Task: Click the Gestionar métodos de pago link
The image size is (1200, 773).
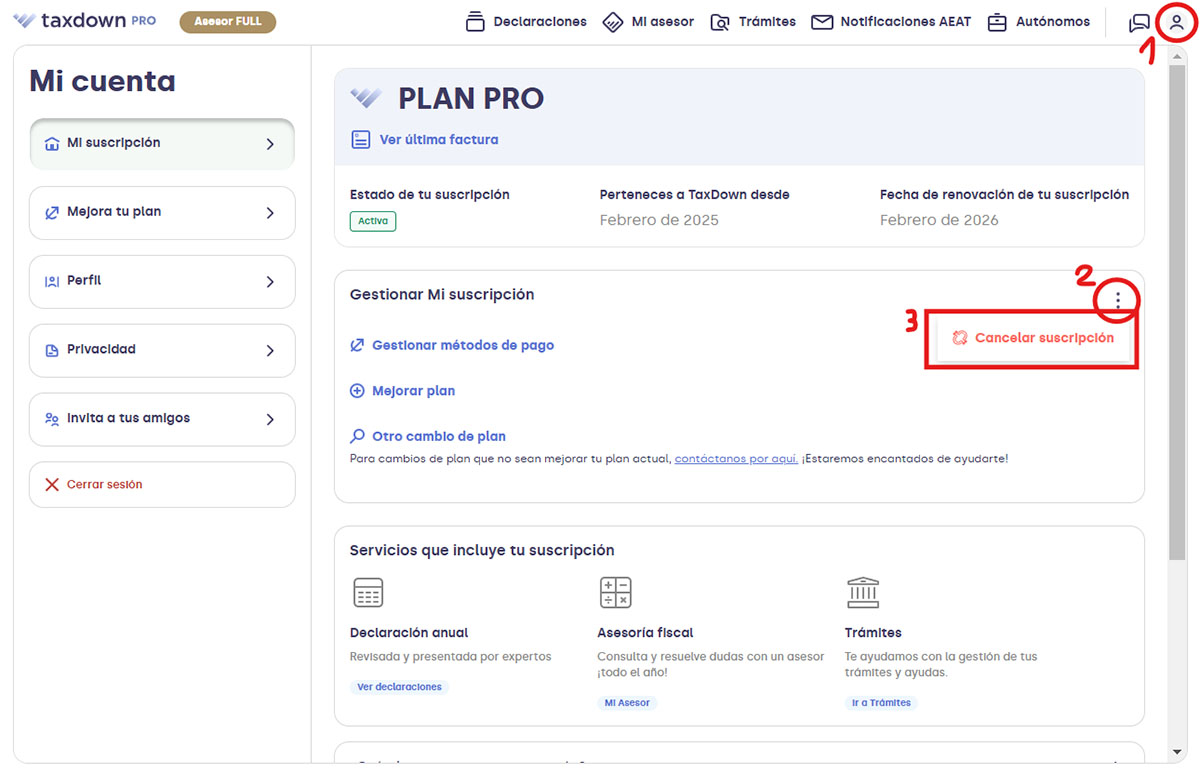Action: tap(463, 345)
